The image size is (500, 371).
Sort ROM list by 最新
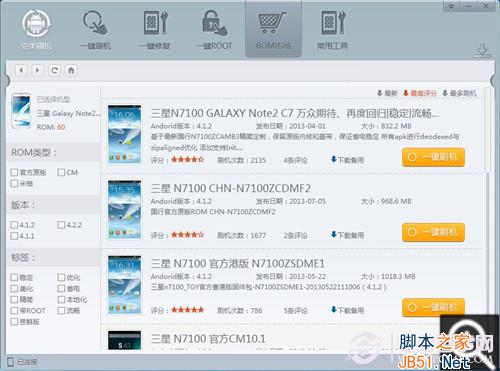387,93
